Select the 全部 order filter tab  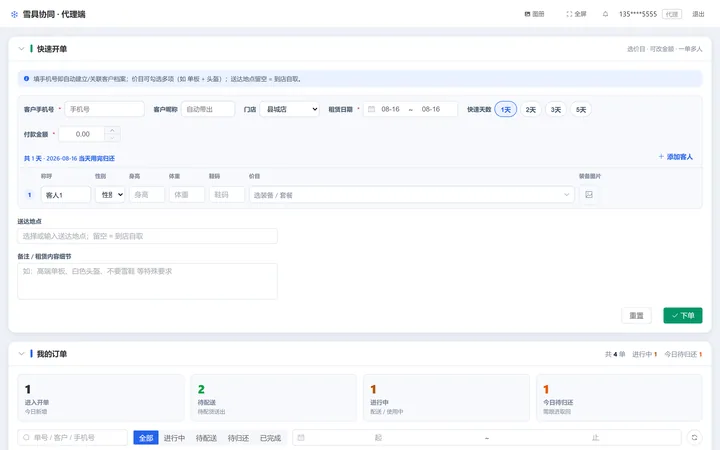[146, 438]
